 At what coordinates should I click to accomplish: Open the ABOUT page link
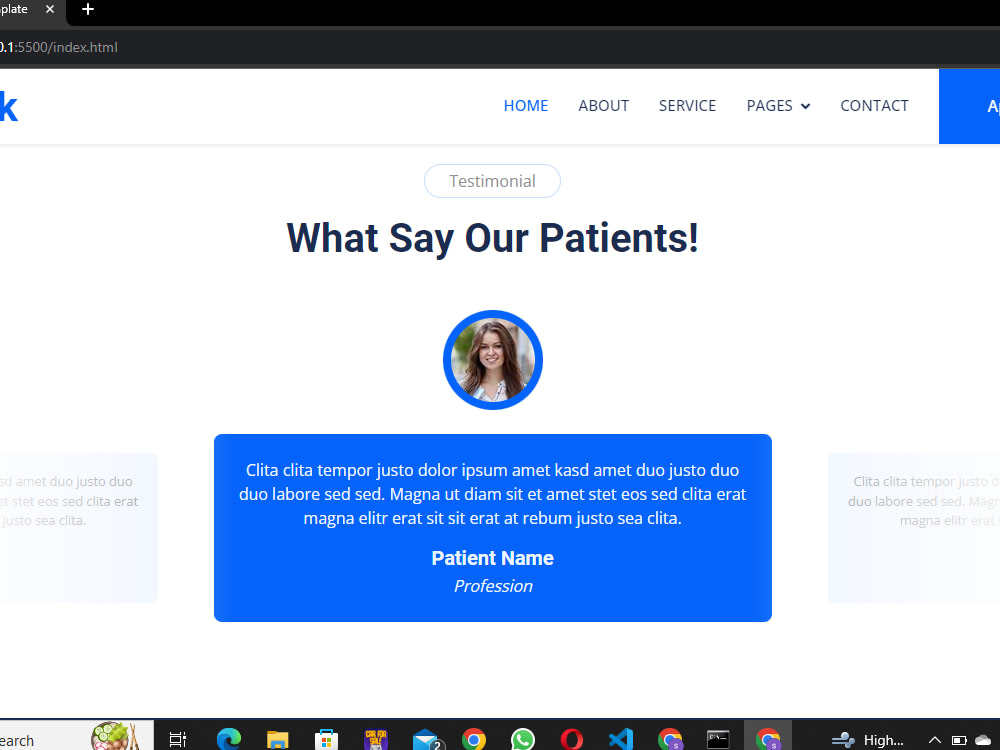pyautogui.click(x=603, y=106)
